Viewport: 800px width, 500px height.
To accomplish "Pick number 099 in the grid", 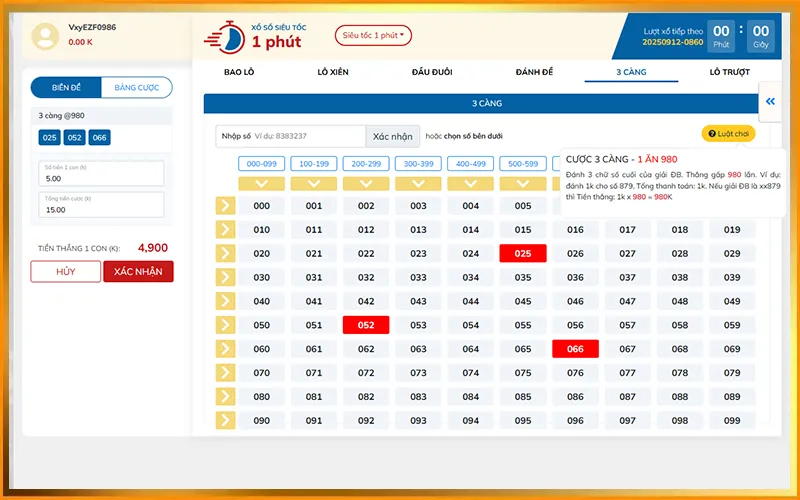I will point(732,420).
